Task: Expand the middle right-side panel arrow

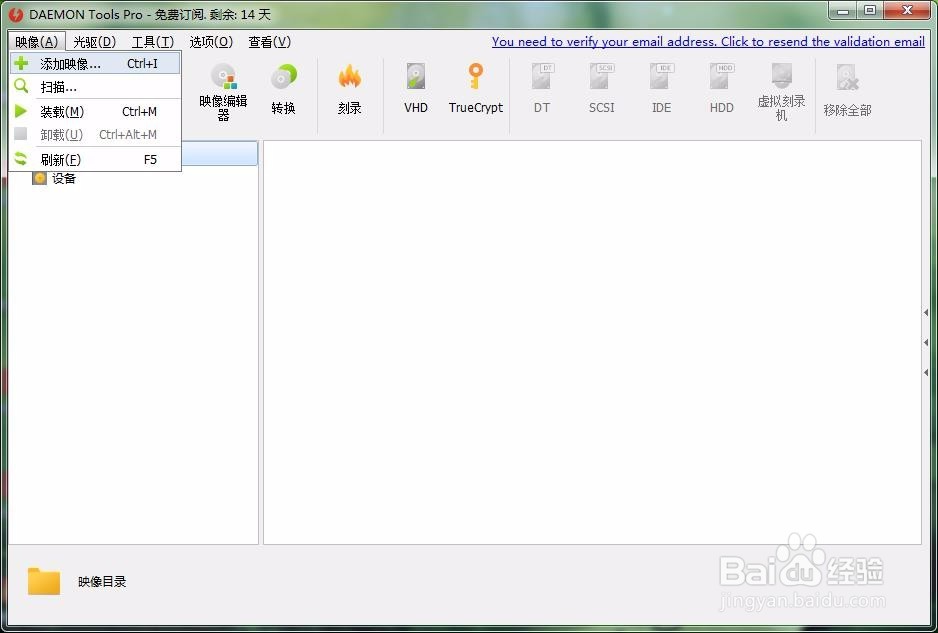Action: pos(926,342)
